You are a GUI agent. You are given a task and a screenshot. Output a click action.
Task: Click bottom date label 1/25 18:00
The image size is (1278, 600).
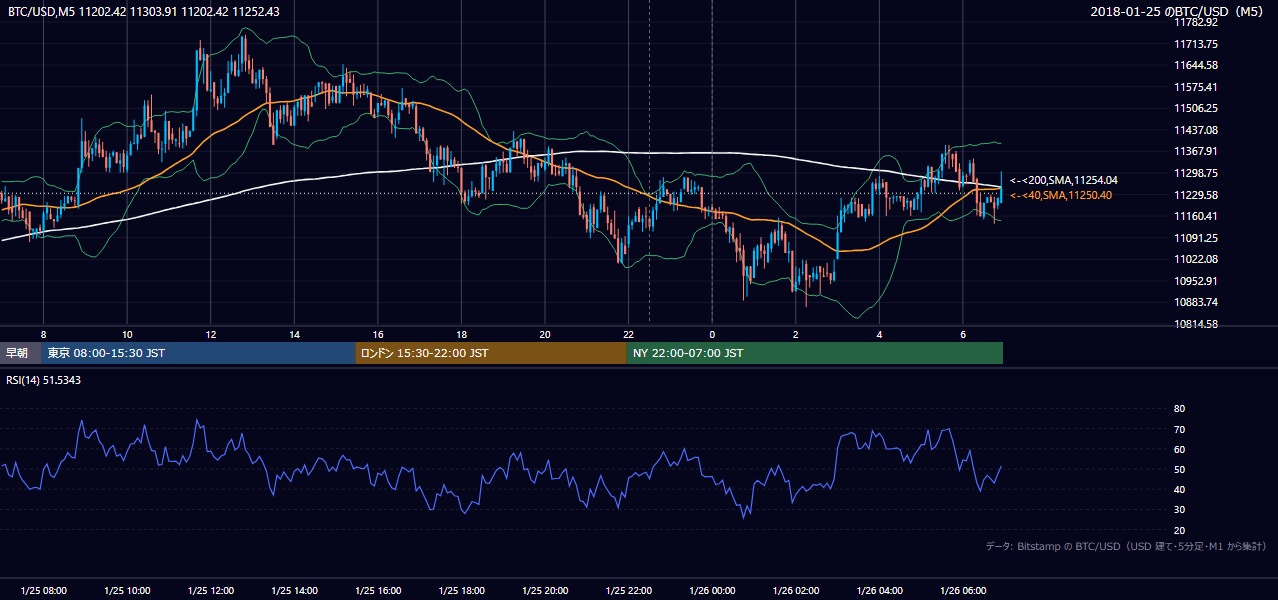tap(461, 591)
